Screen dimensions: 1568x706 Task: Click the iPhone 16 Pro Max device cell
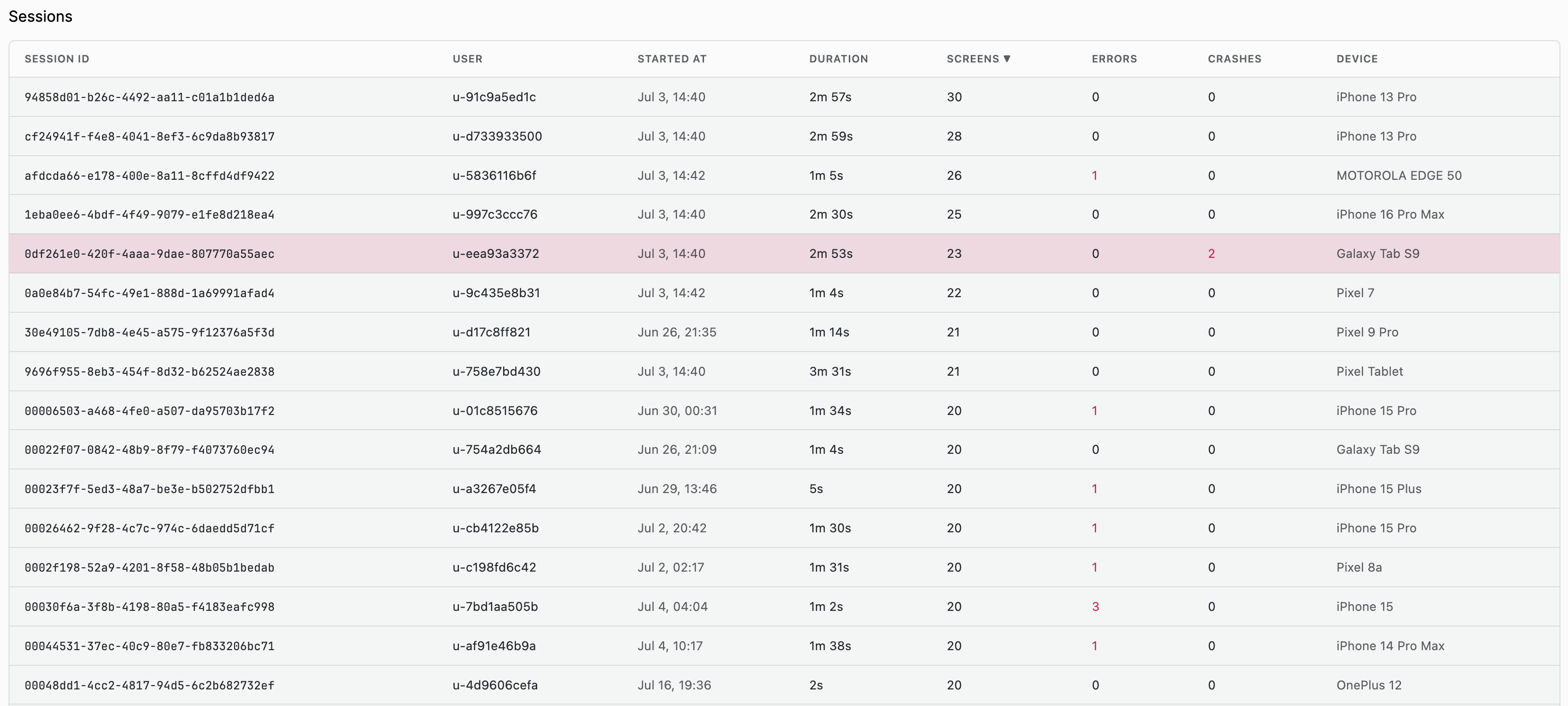pos(1390,214)
